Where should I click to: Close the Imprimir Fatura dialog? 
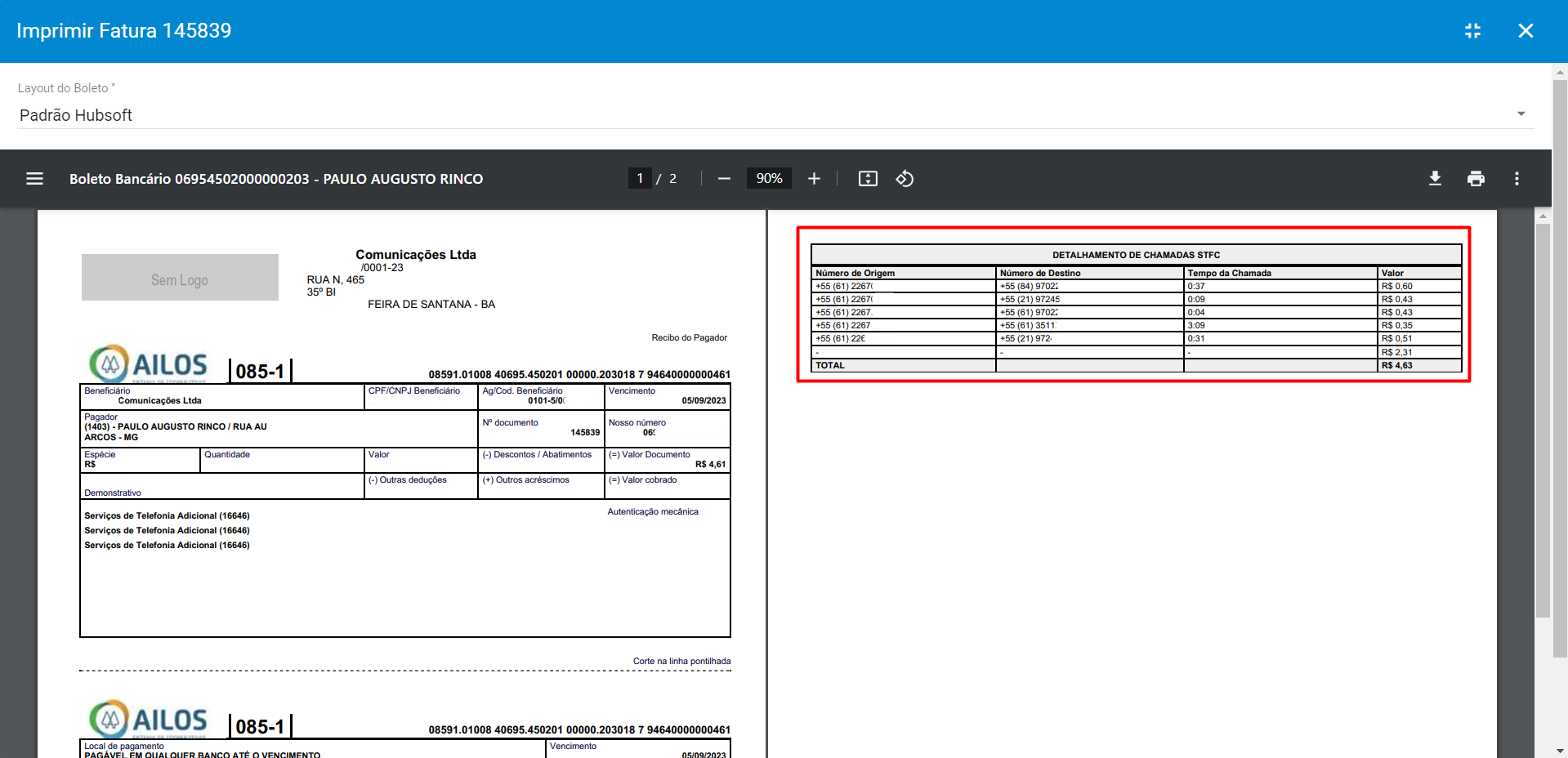pos(1526,30)
